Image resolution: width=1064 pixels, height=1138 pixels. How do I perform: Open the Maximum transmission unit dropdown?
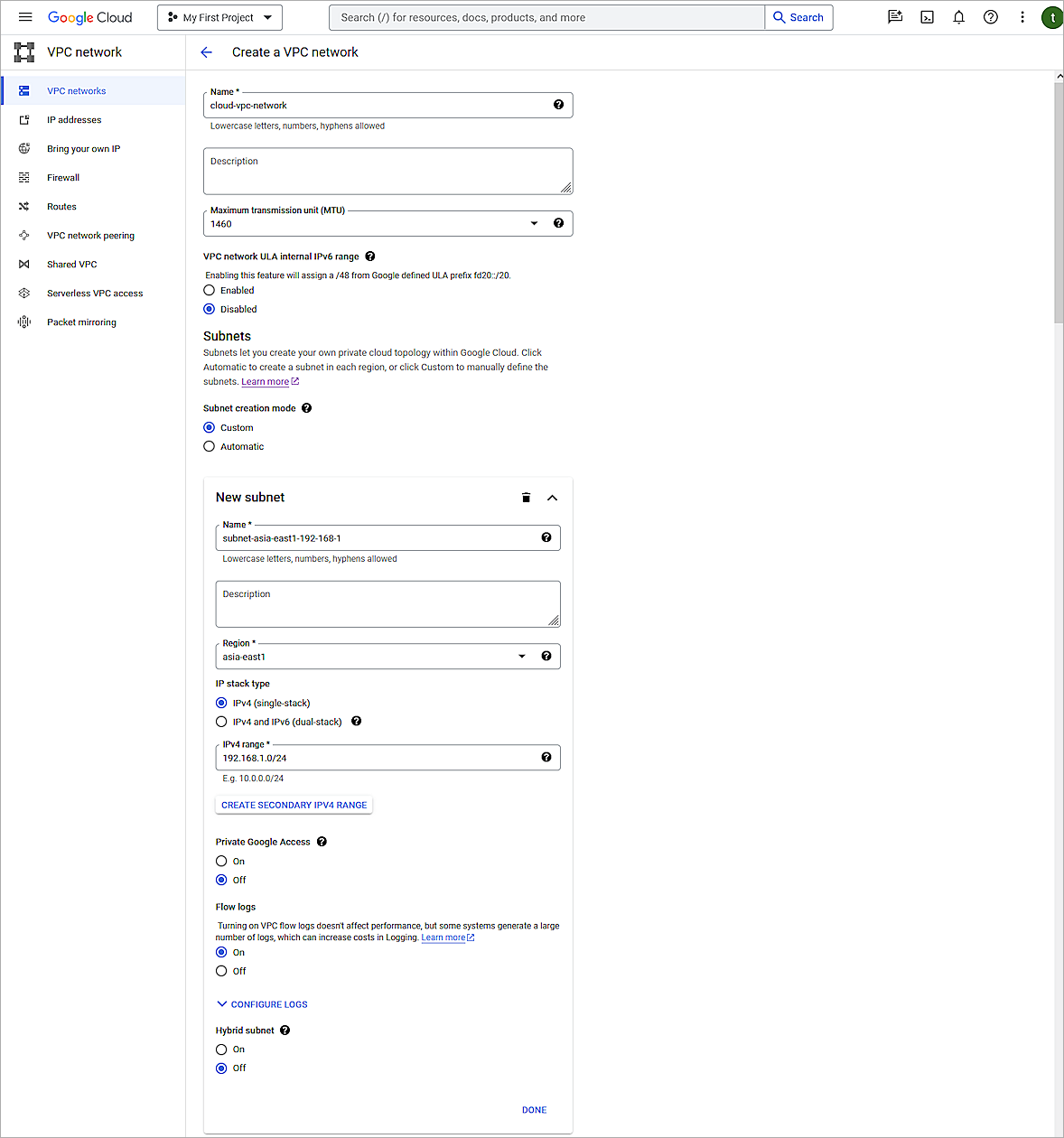[534, 223]
